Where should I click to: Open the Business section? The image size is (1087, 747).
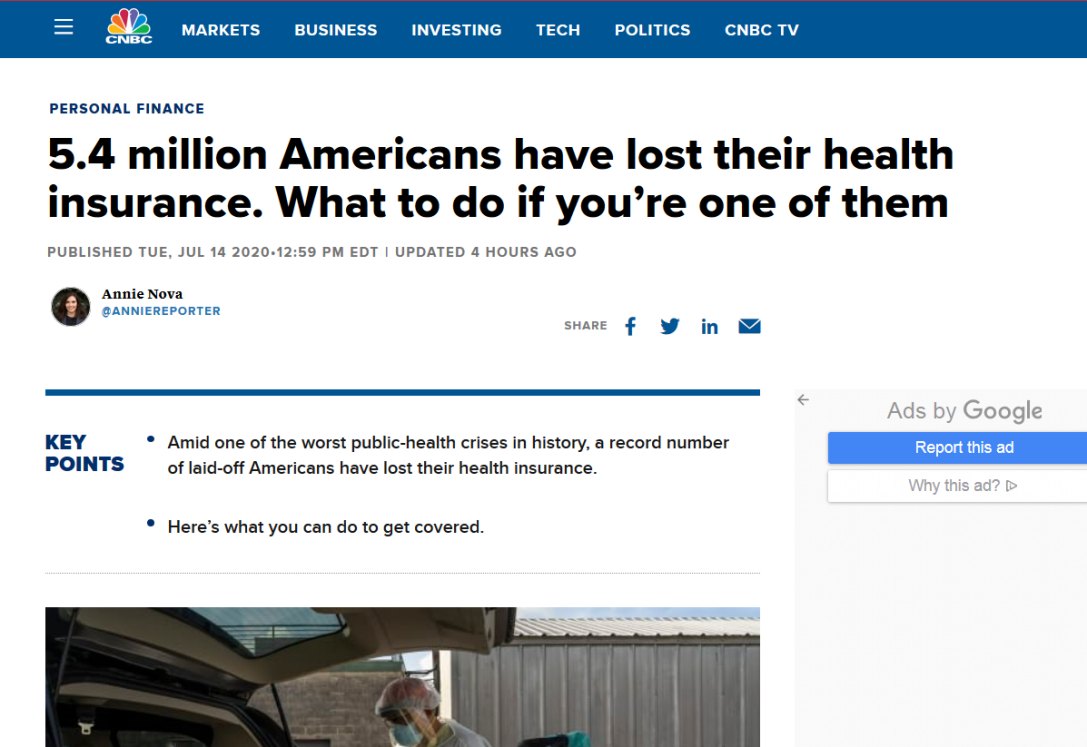[335, 30]
